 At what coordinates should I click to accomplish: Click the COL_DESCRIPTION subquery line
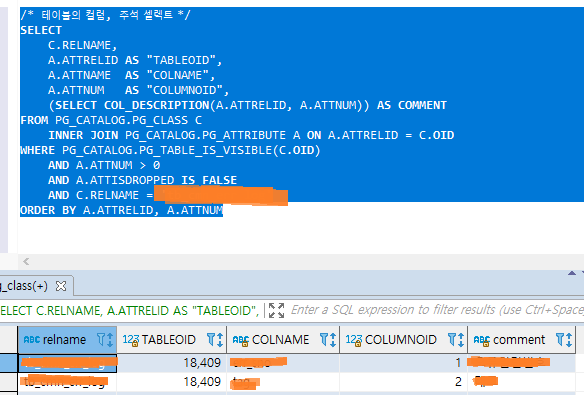247,105
